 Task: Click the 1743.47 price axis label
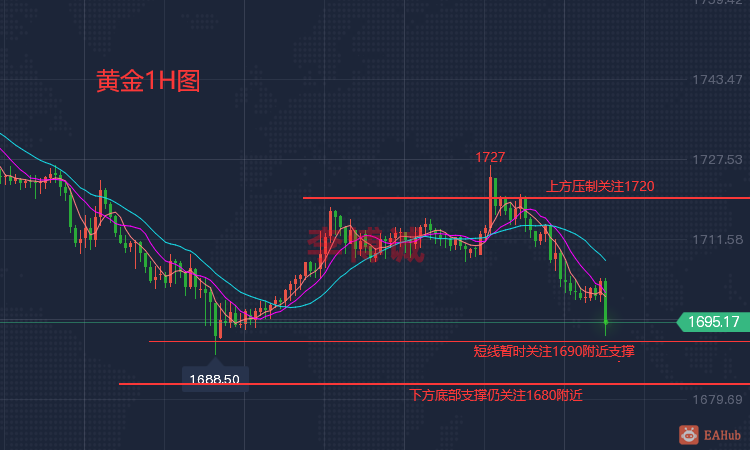(x=717, y=79)
